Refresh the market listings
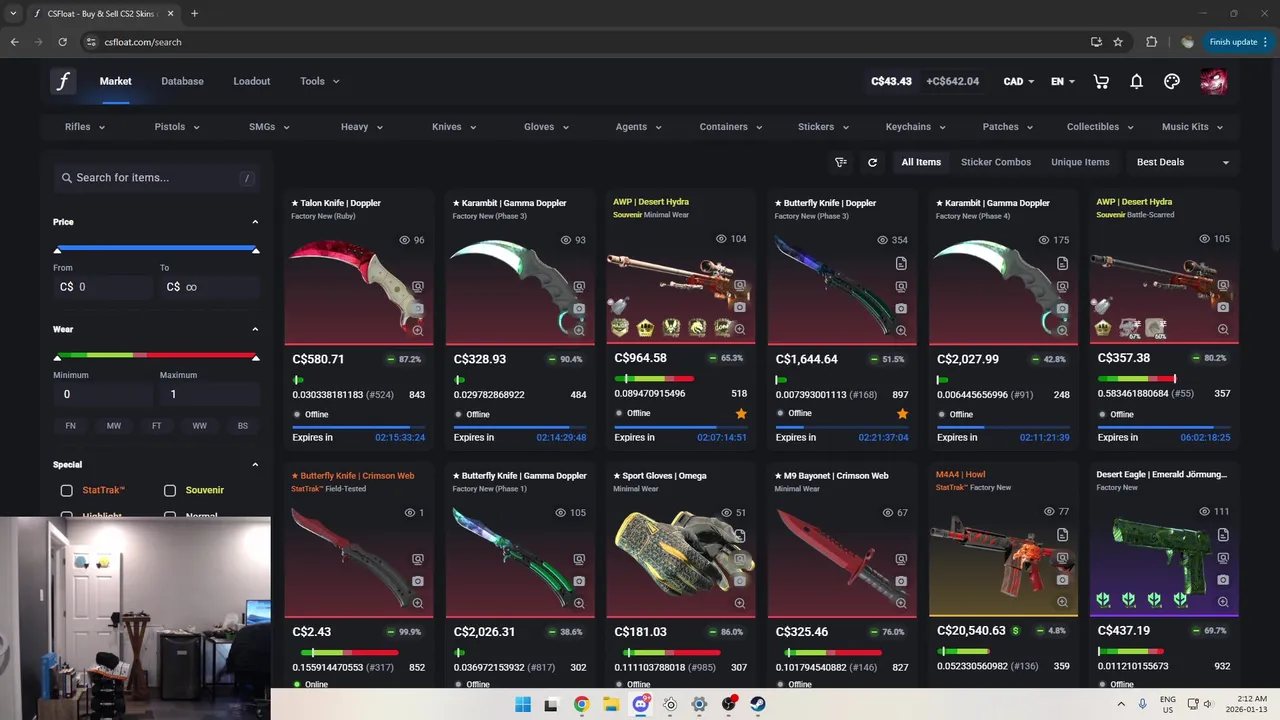 (872, 162)
